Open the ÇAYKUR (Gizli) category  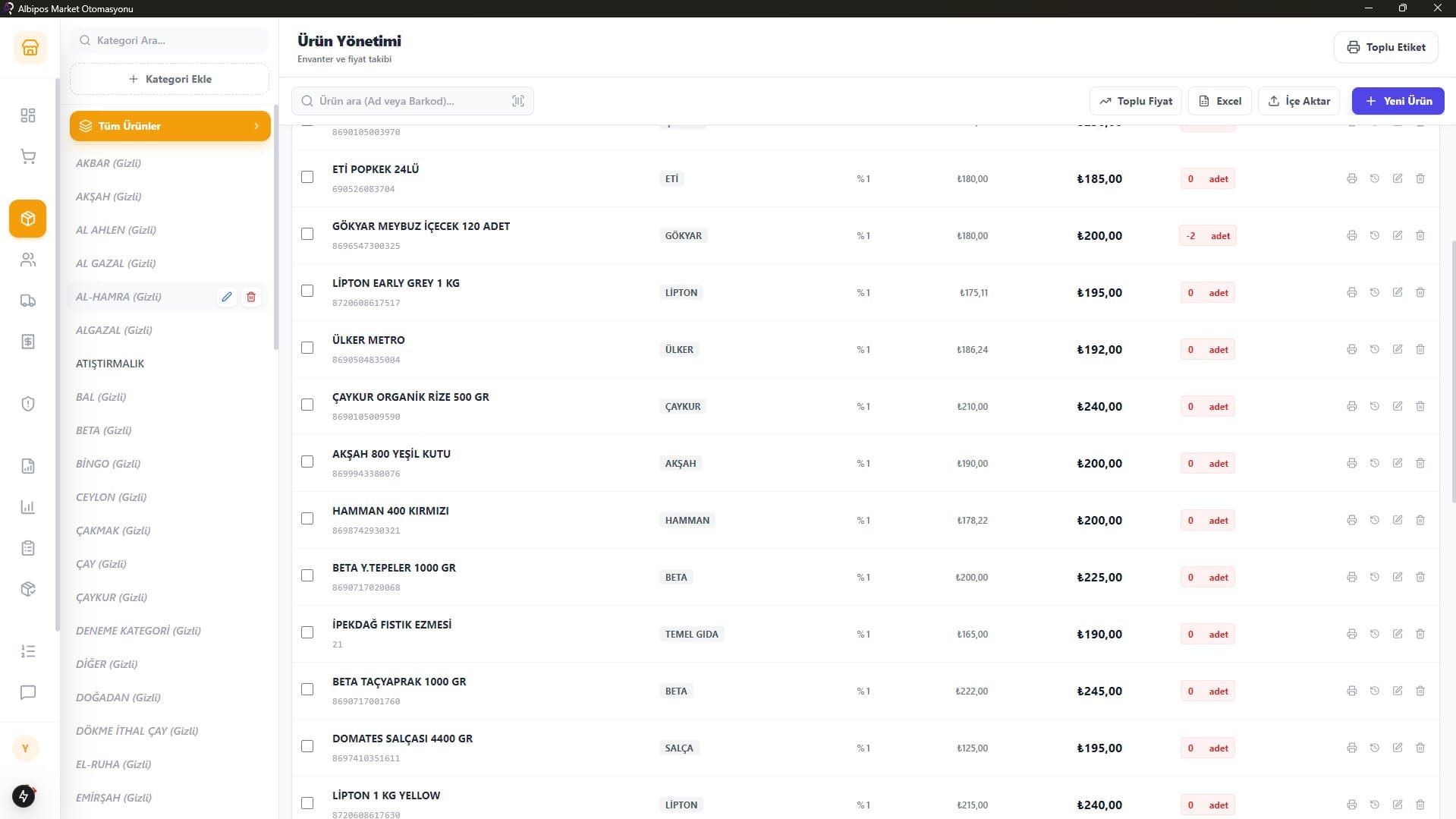click(112, 597)
